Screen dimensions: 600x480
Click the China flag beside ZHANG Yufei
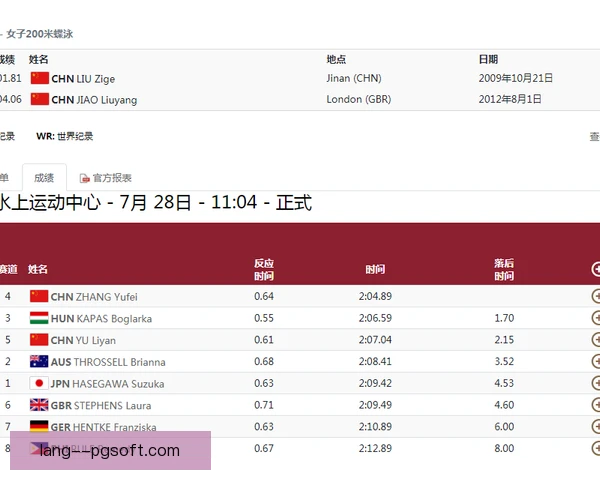point(39,296)
